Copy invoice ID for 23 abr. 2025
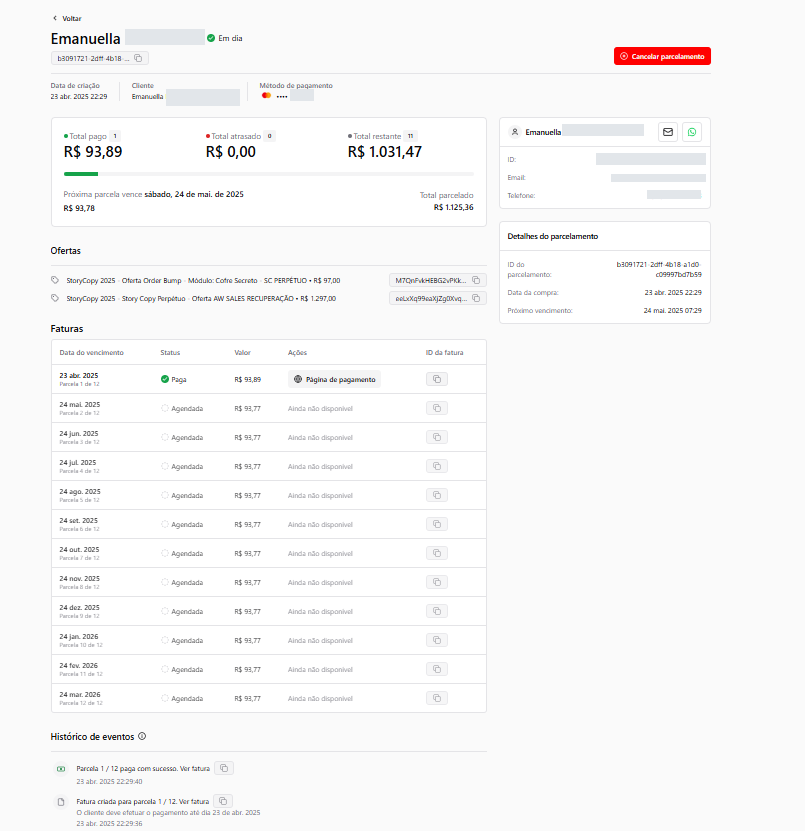This screenshot has width=805, height=831. tap(437, 379)
